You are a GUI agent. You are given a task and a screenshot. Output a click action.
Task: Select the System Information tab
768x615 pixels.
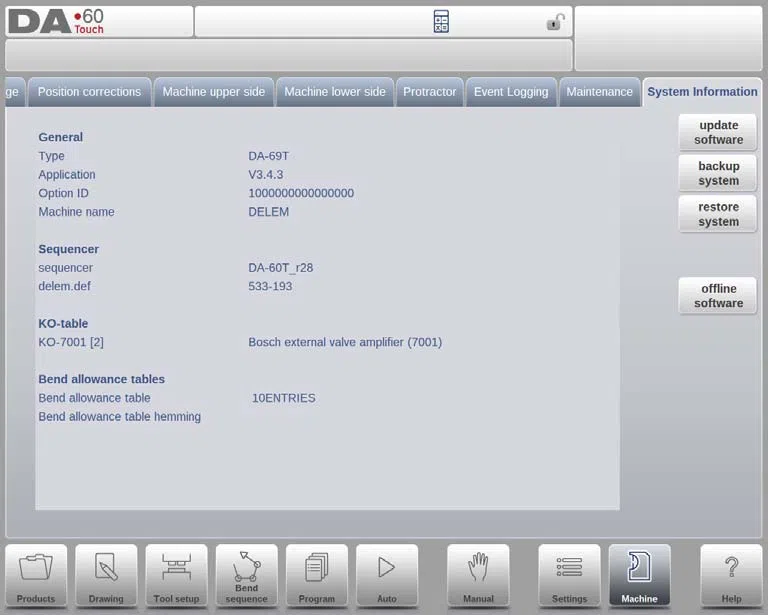click(702, 92)
